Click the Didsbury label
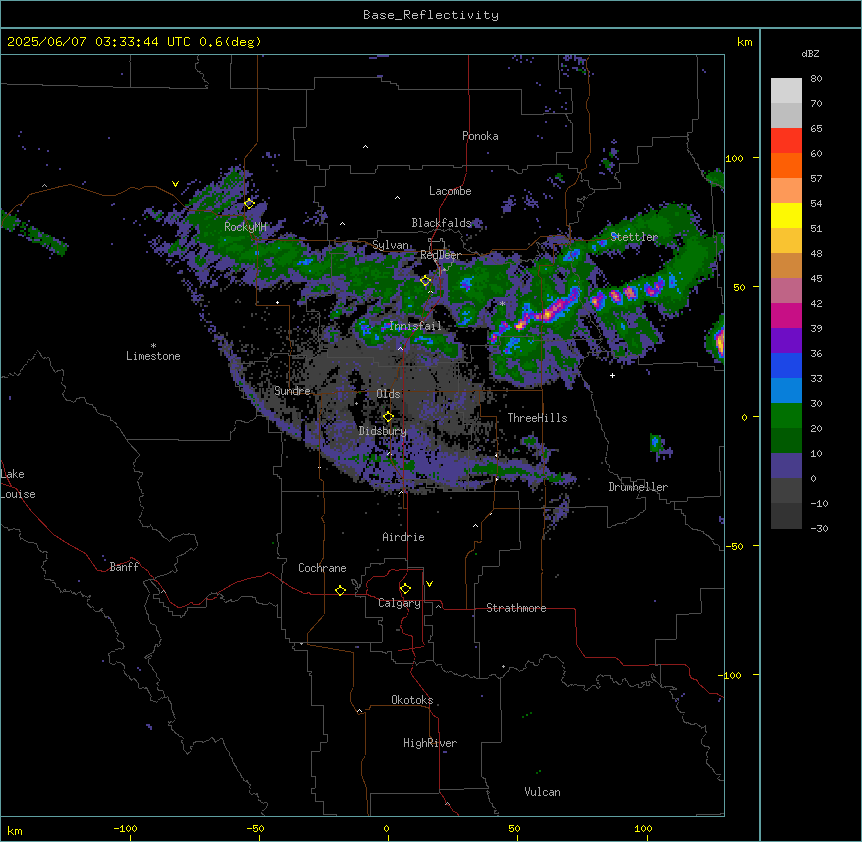The image size is (862, 842). pos(382,431)
